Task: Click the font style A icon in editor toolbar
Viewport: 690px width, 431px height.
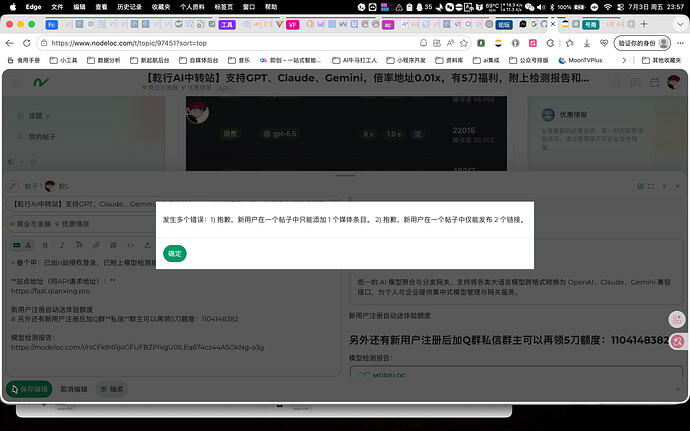Action: [x=28, y=245]
